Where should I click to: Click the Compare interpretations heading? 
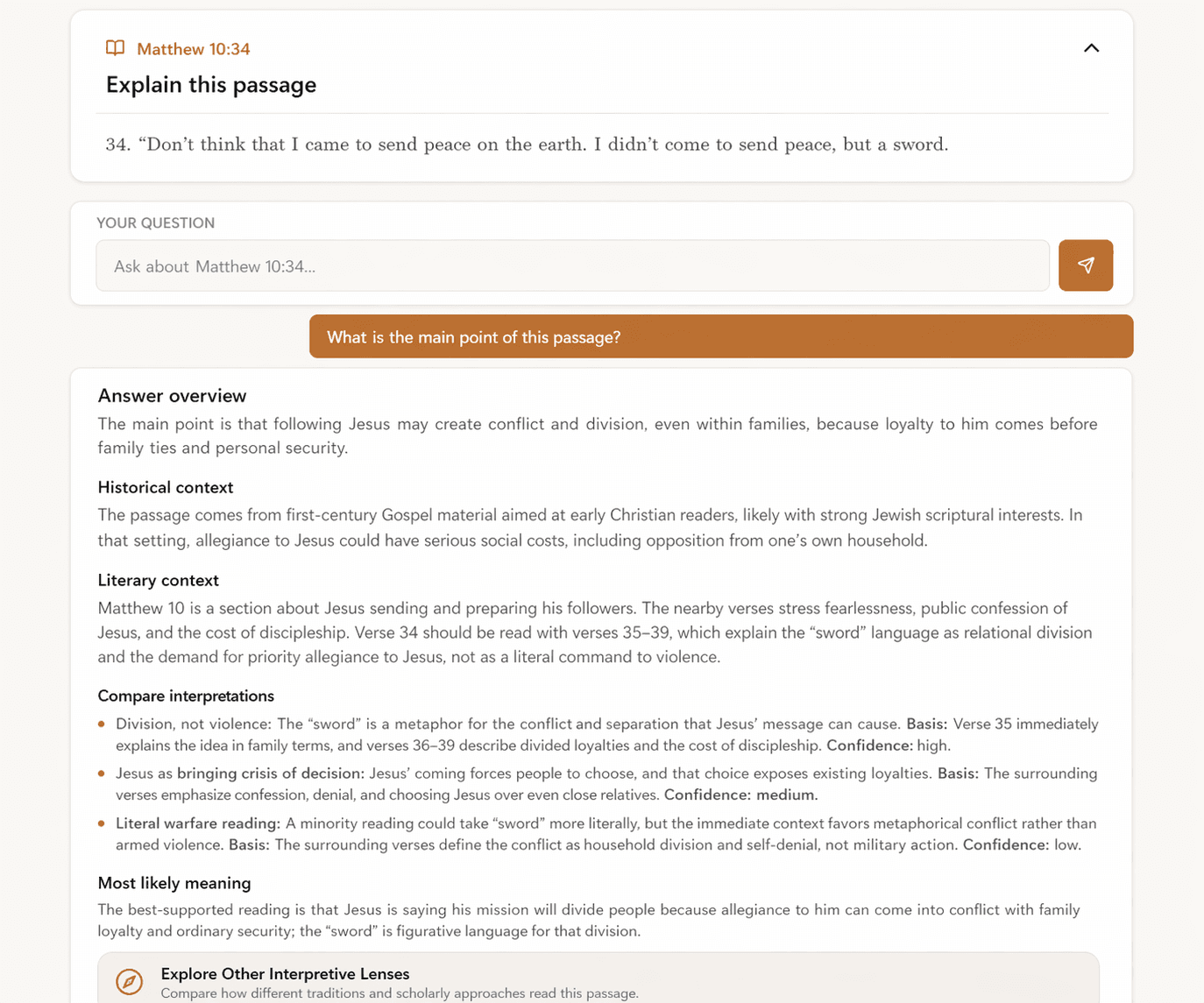pos(186,696)
